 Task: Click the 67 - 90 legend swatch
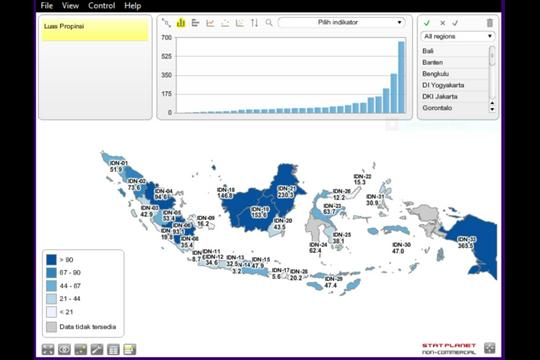pos(51,272)
